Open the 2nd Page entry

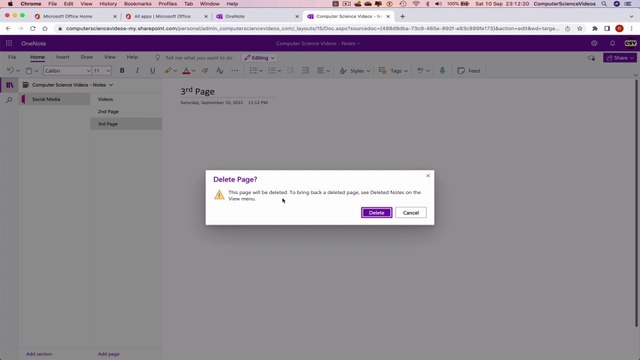tap(126, 111)
